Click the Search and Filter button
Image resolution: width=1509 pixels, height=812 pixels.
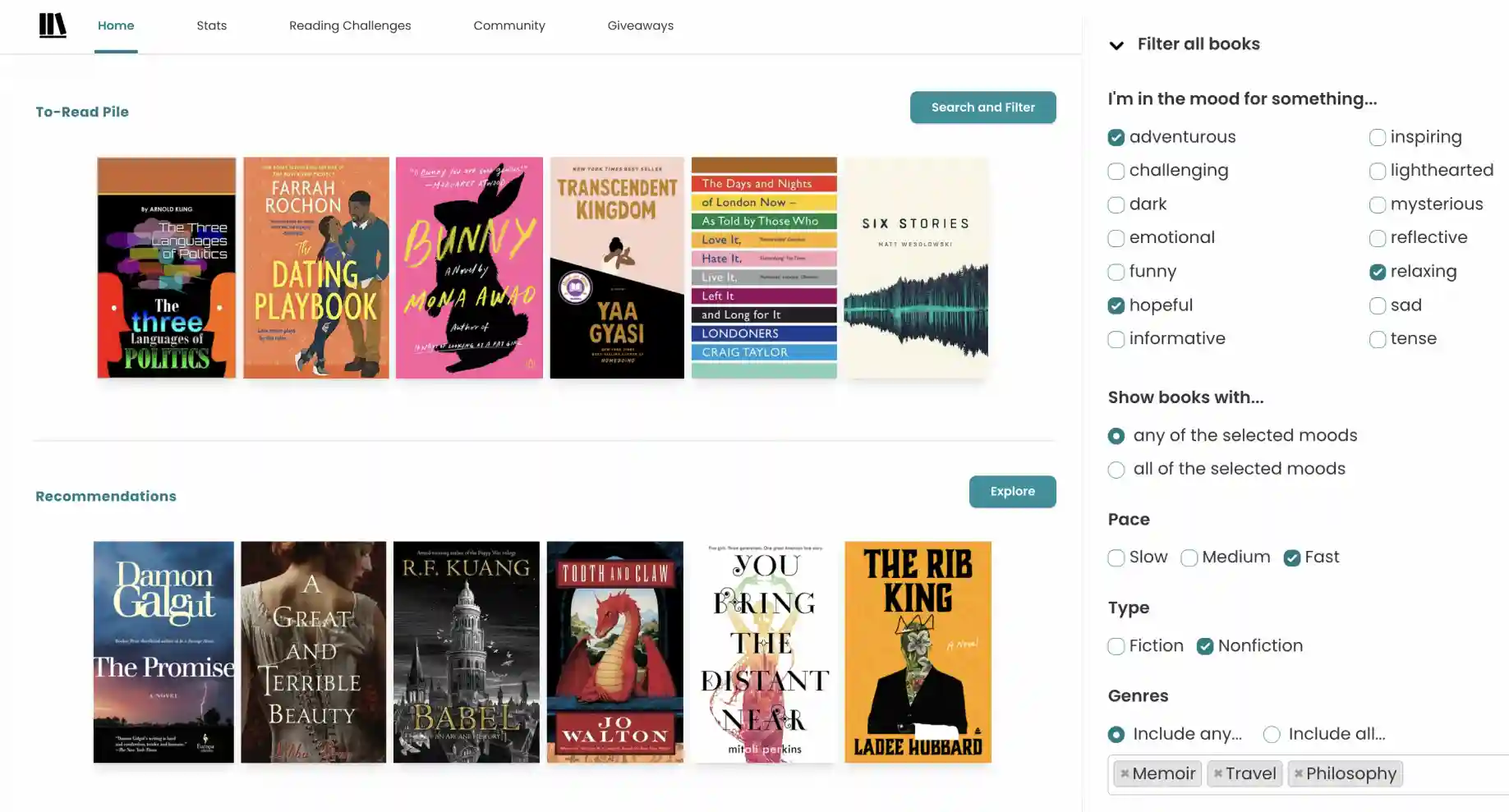(983, 108)
